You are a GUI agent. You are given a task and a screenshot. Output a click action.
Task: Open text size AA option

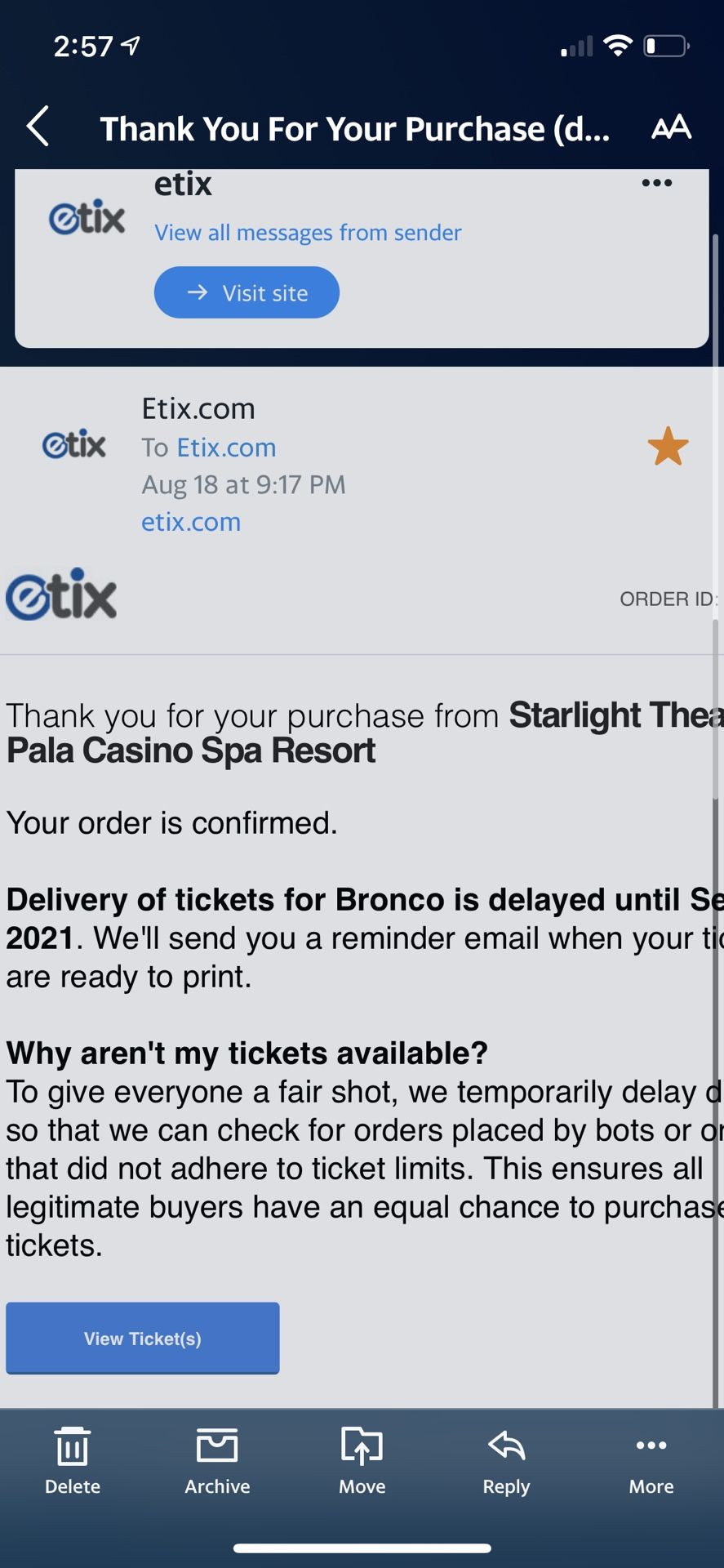tap(671, 127)
